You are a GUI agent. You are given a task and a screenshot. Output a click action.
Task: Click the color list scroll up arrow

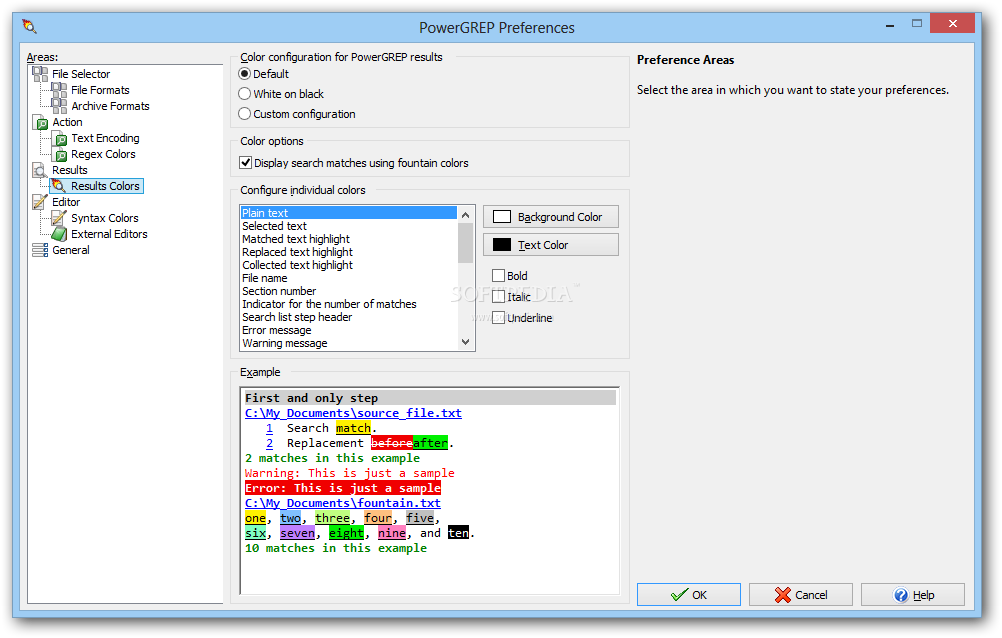coord(465,215)
